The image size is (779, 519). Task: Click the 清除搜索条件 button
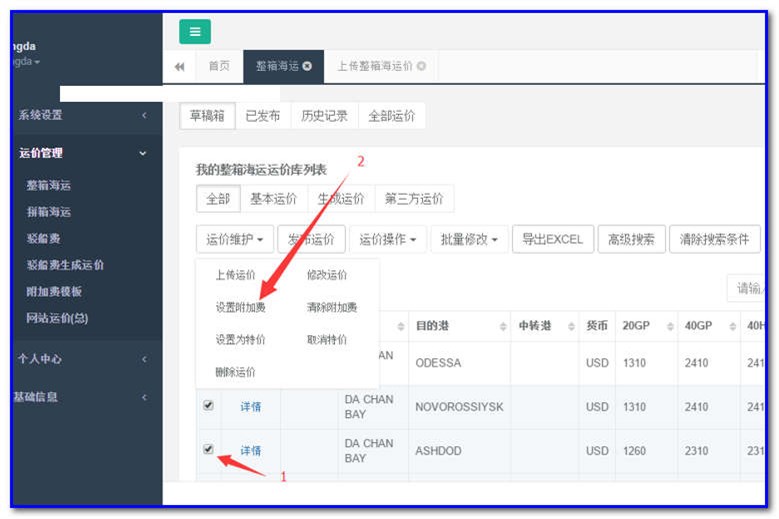(x=714, y=239)
